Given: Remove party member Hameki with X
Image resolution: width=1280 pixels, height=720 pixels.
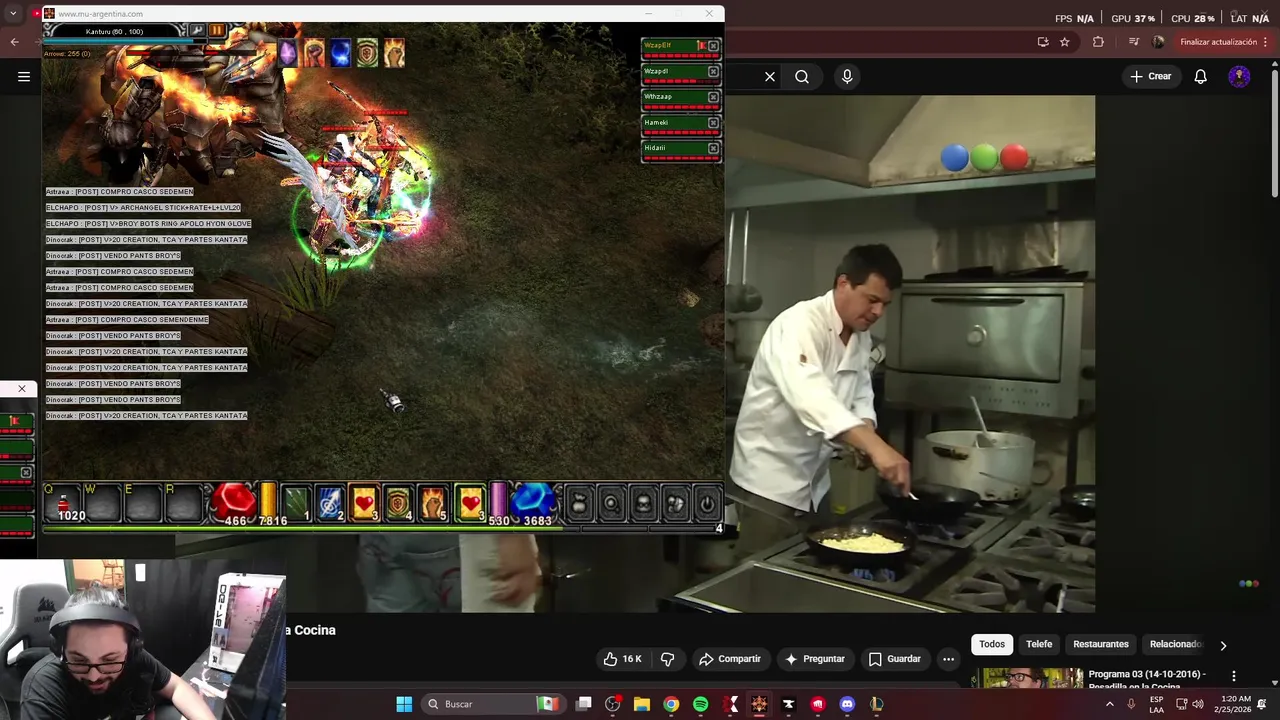Looking at the screenshot, I should [713, 123].
